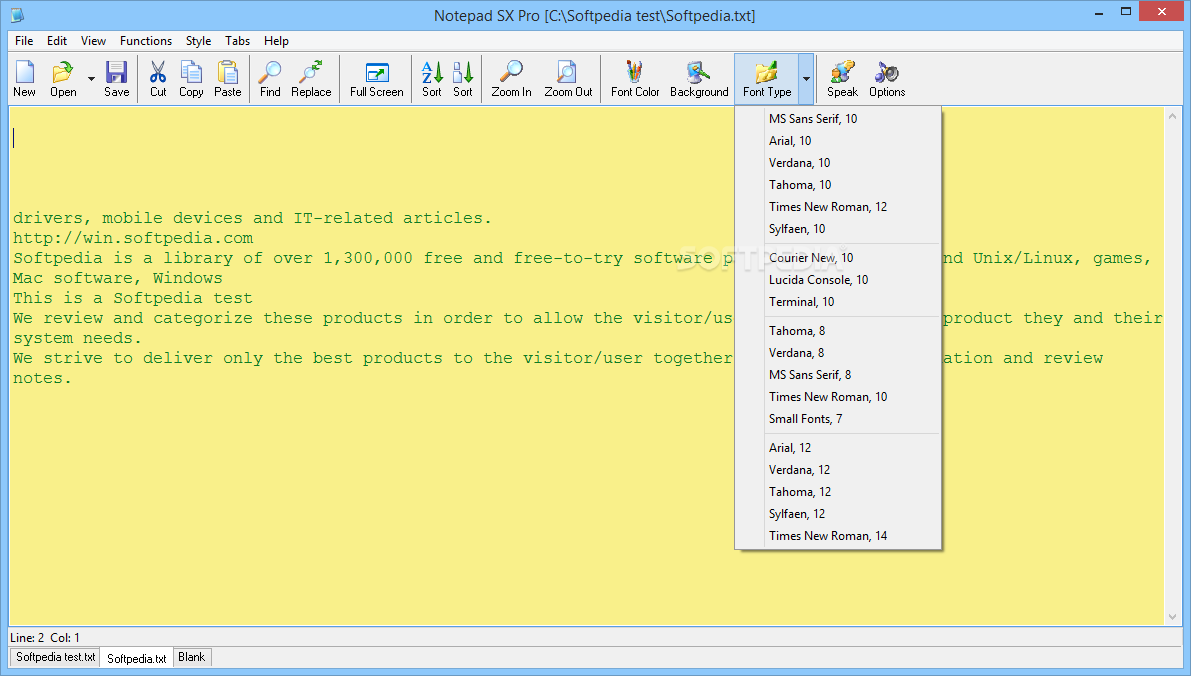Open the Edit menu
The height and width of the screenshot is (676, 1191).
(x=57, y=41)
